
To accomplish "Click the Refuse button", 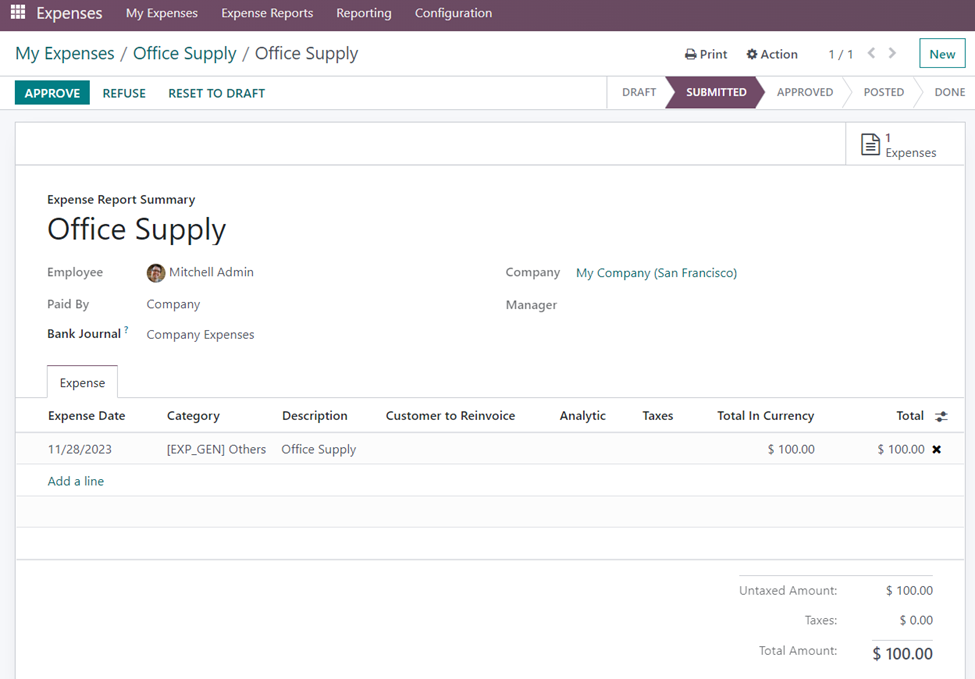I will pos(124,93).
